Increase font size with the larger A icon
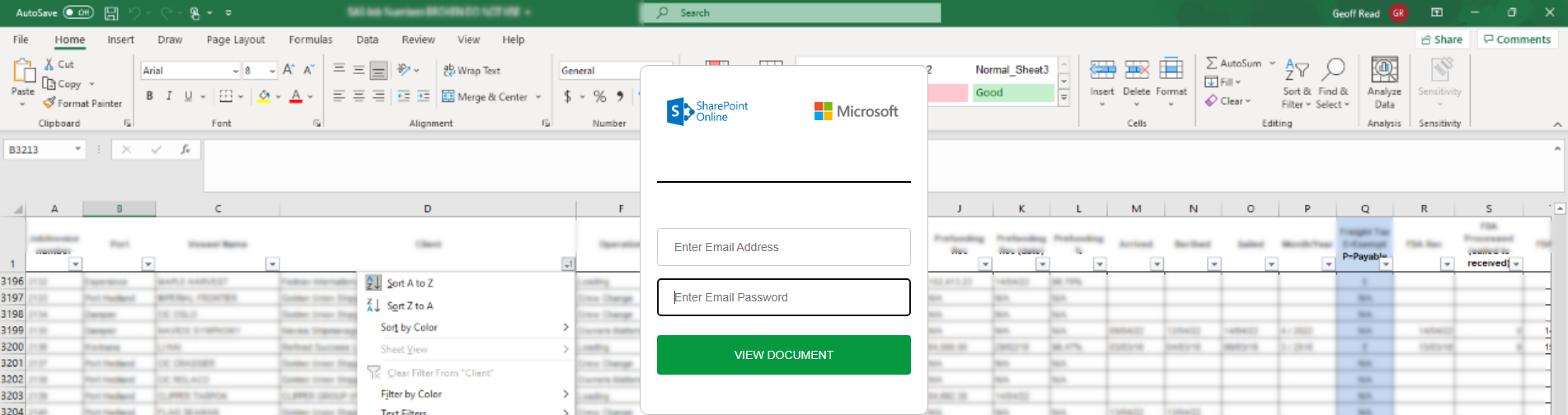 click(x=289, y=70)
